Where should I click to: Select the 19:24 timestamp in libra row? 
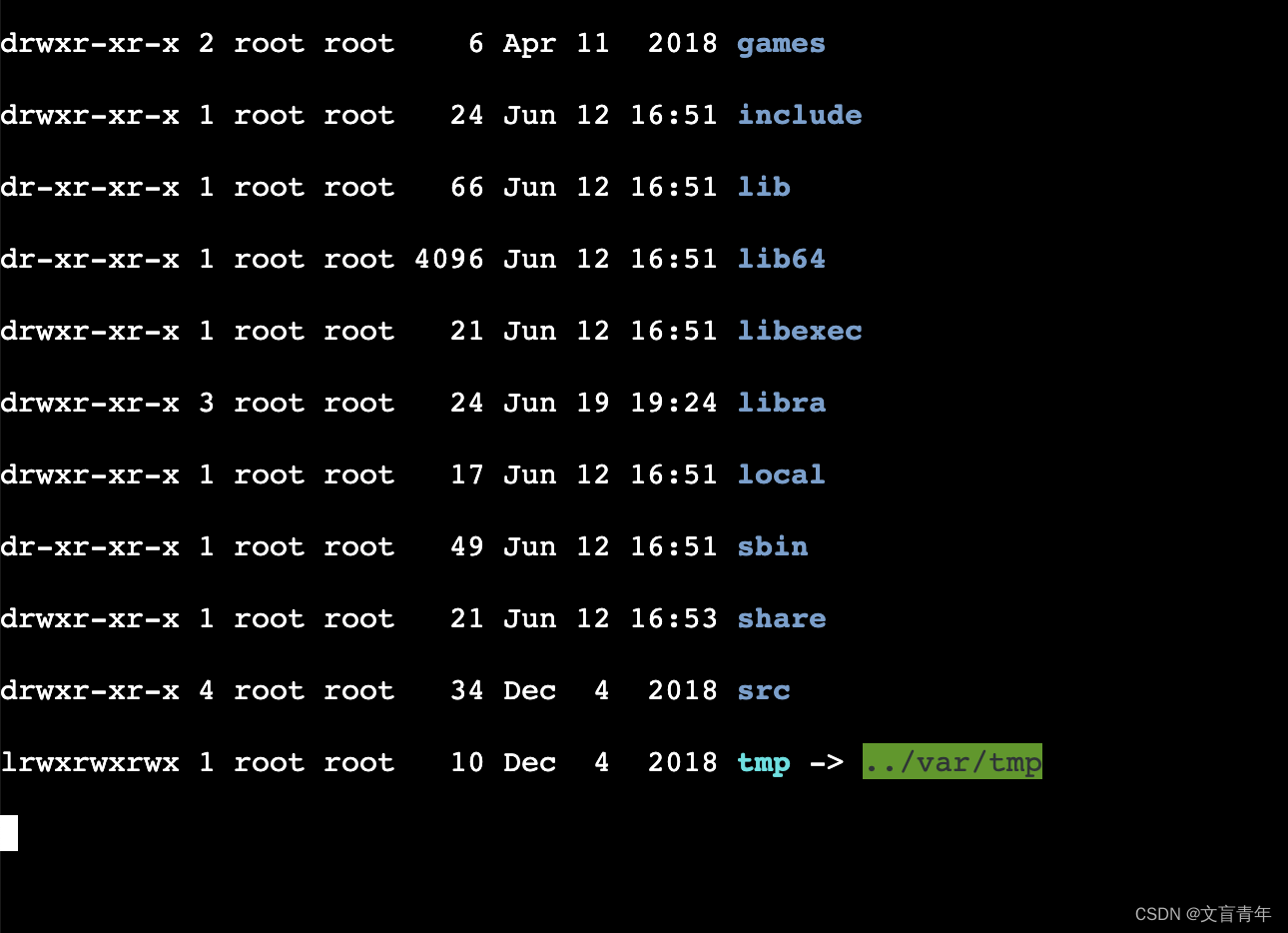(674, 403)
